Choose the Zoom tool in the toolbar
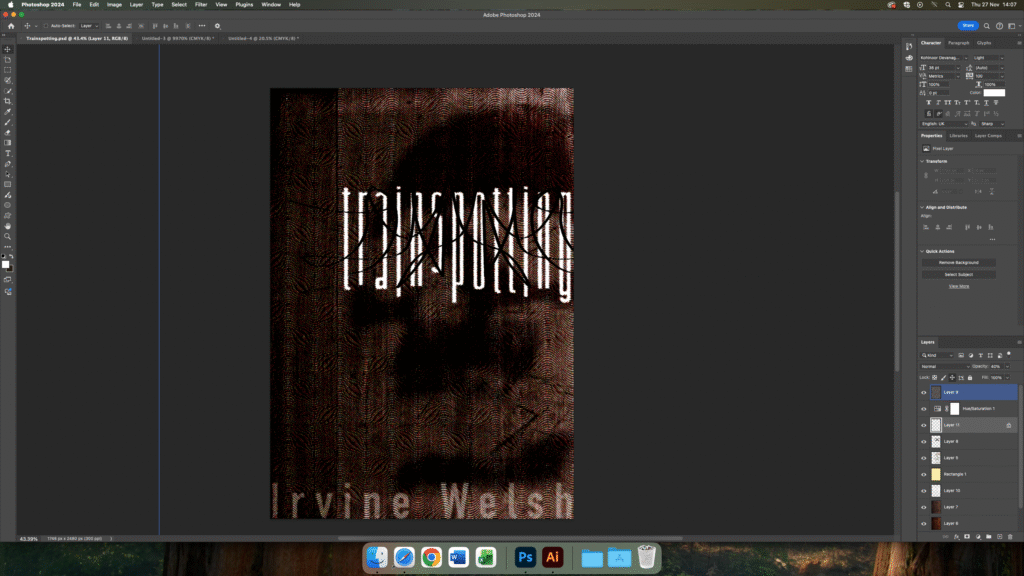Screen dimensions: 1024x576 point(8,236)
